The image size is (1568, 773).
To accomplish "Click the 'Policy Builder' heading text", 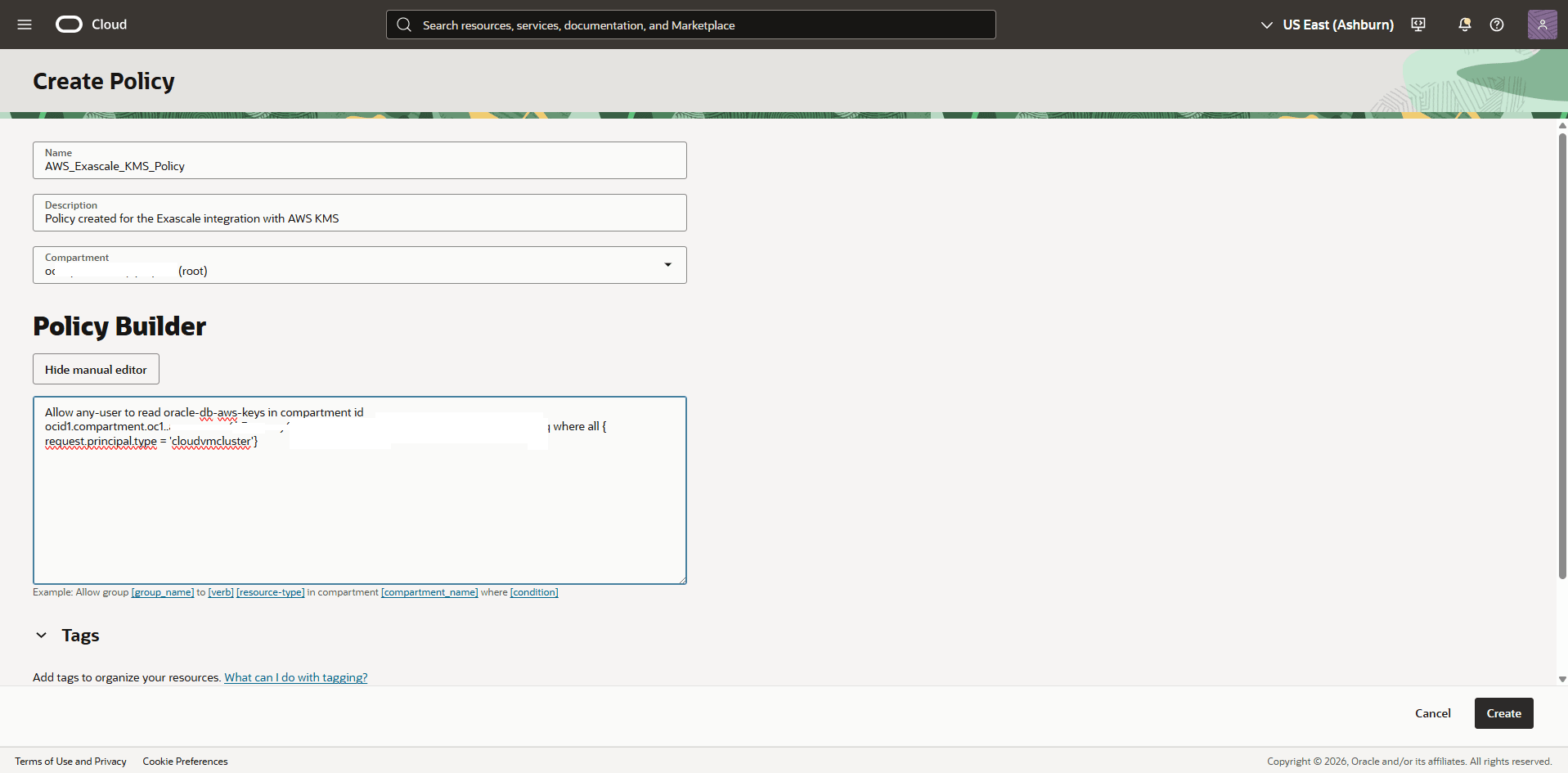I will tap(119, 326).
